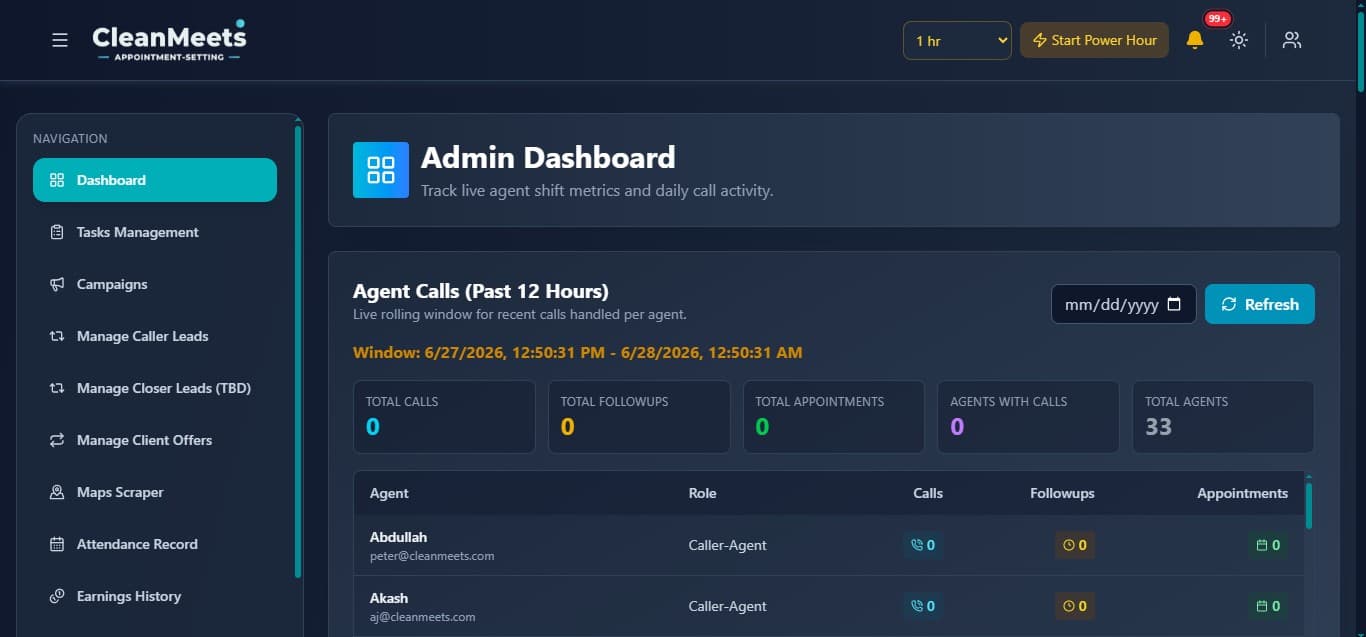Open Attendance Record page
The image size is (1366, 637).
155,544
